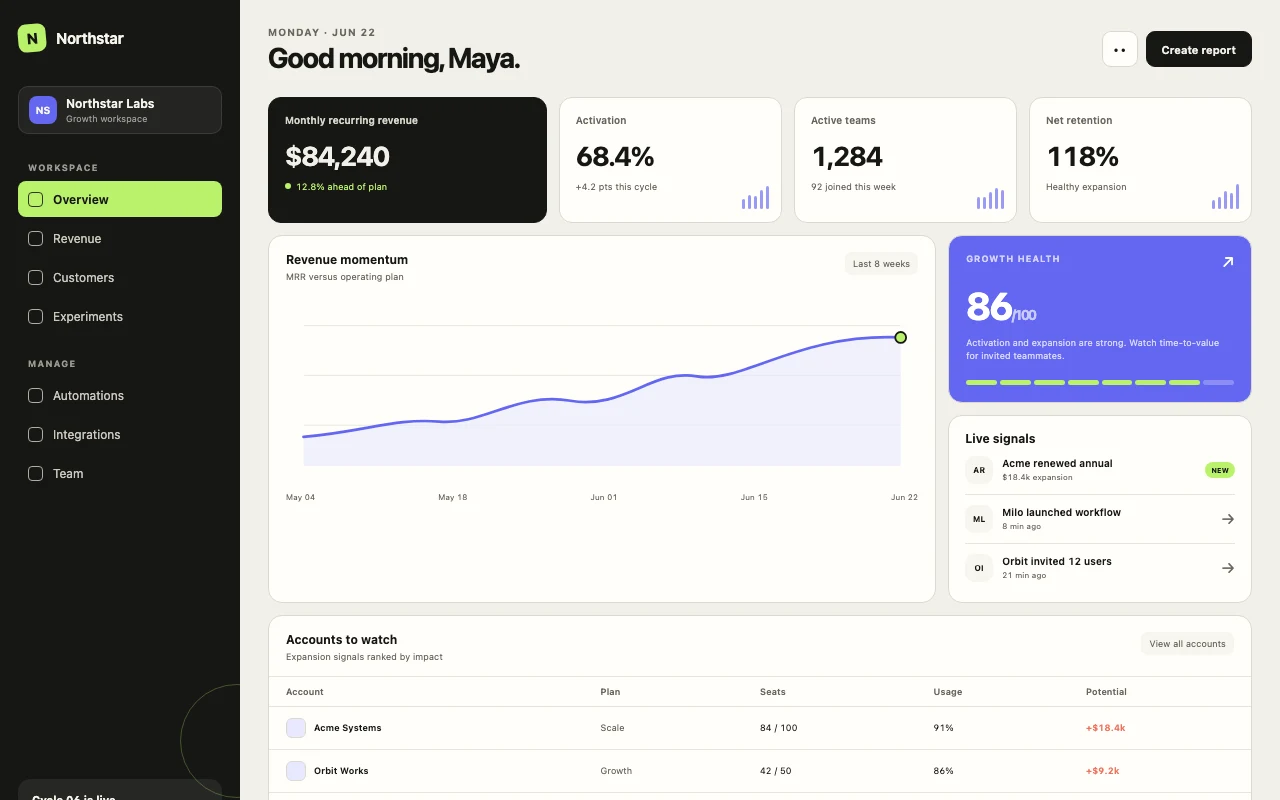Open the Northstar Labs workspace switcher
The width and height of the screenshot is (1280, 800).
(120, 110)
